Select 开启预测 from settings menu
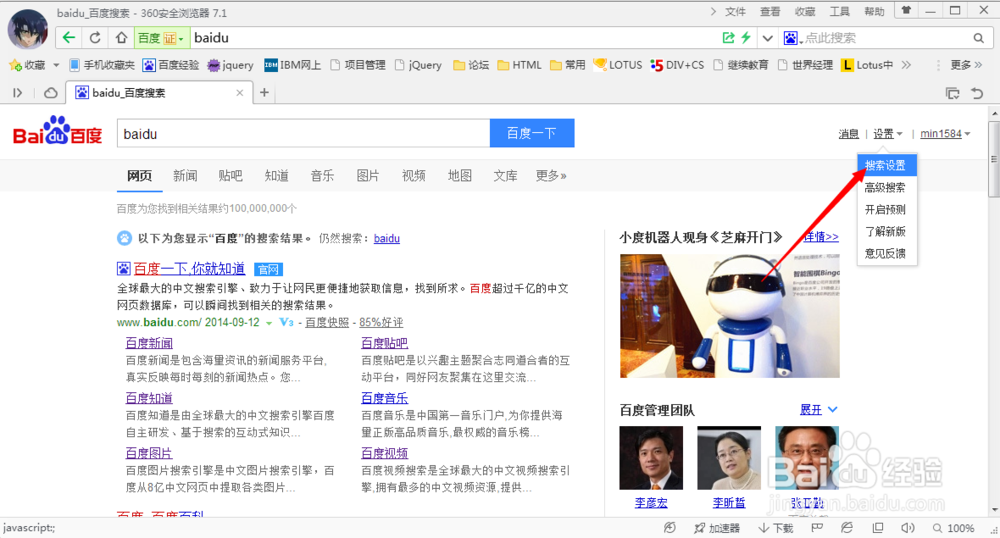This screenshot has width=1000, height=538. coord(886,209)
